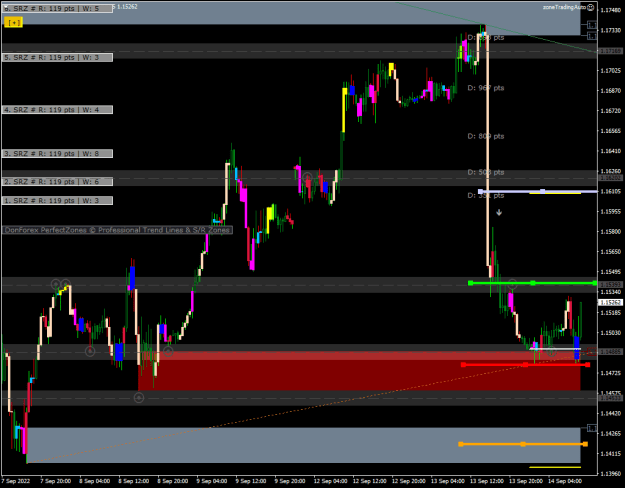The width and height of the screenshot is (625, 488).
Task: Click the middle handle of the orange line
Action: (523, 444)
